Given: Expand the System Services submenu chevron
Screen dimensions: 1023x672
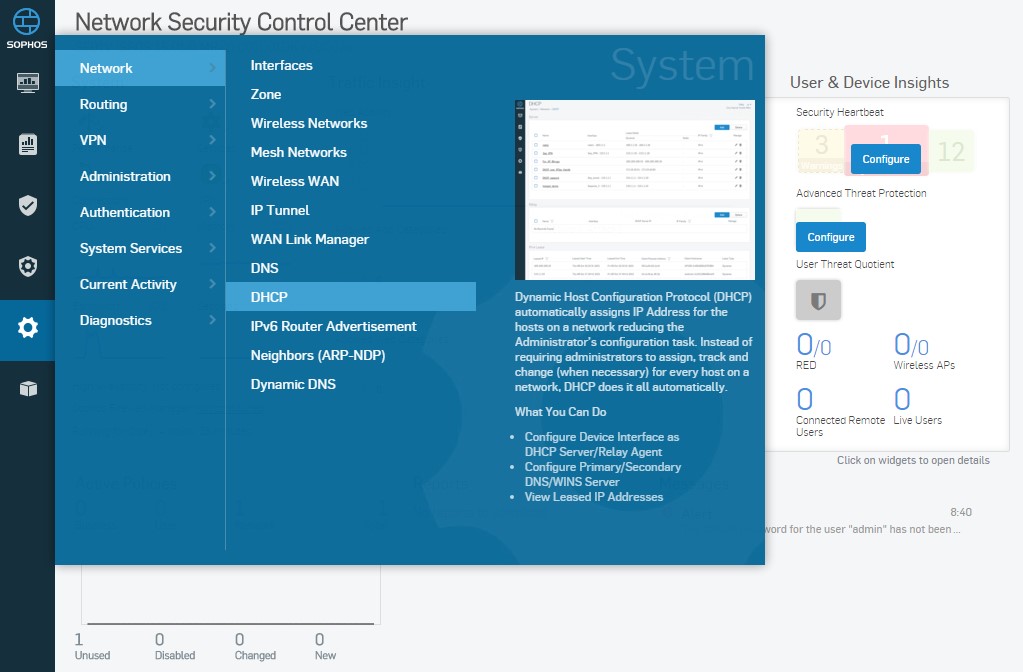Looking at the screenshot, I should 212,248.
